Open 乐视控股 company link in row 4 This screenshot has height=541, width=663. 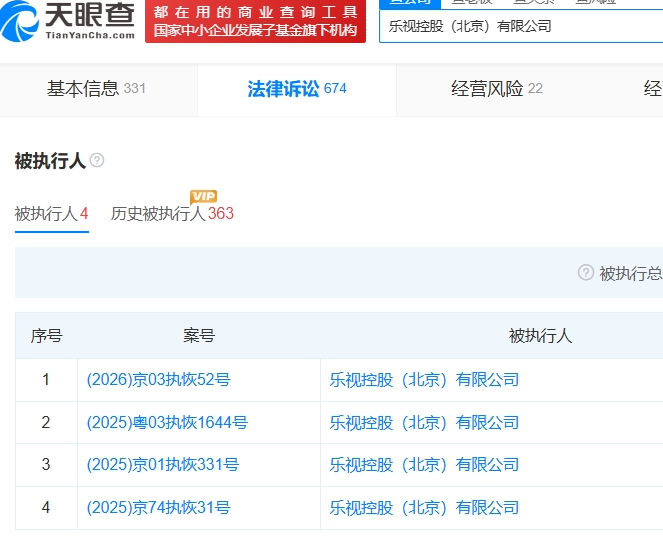tap(424, 508)
